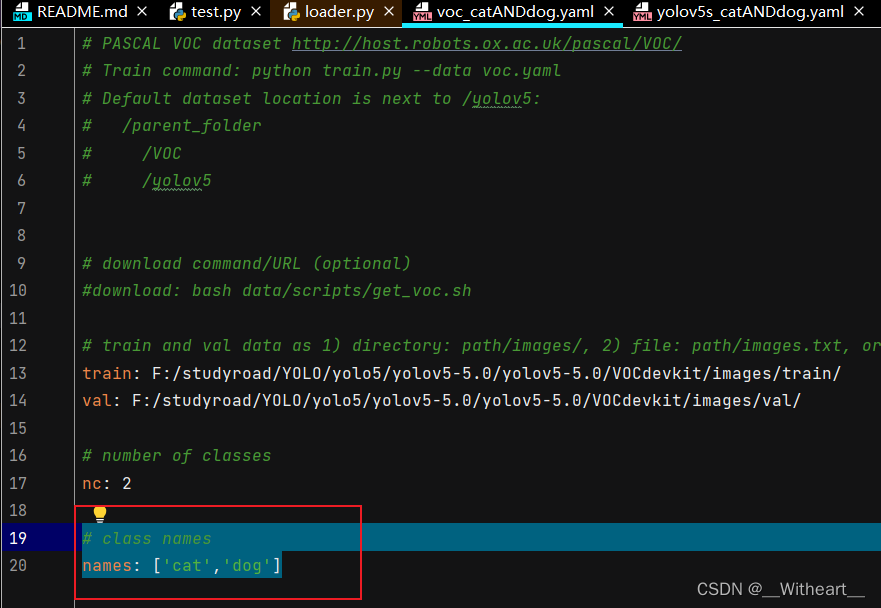Close the loader.py tab
The image size is (881, 608).
[x=389, y=11]
